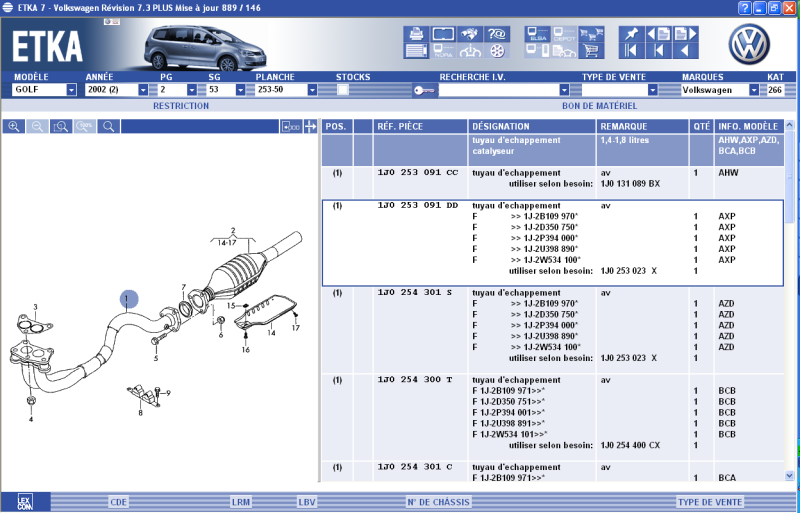
Task: Toggle the STOCKS checkbox
Action: click(343, 90)
